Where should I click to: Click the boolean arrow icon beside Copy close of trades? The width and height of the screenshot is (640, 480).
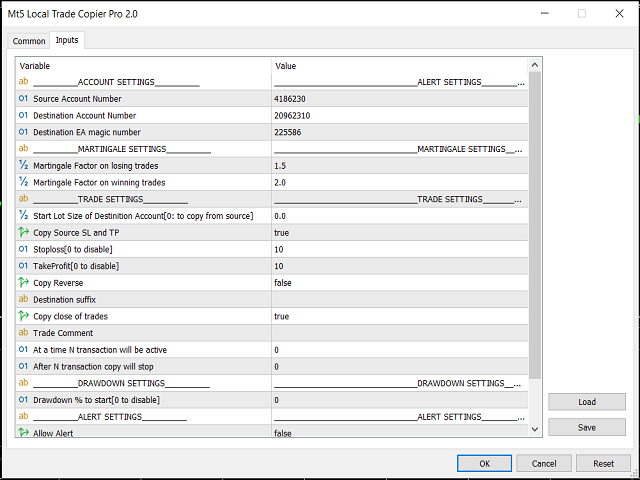(23, 316)
